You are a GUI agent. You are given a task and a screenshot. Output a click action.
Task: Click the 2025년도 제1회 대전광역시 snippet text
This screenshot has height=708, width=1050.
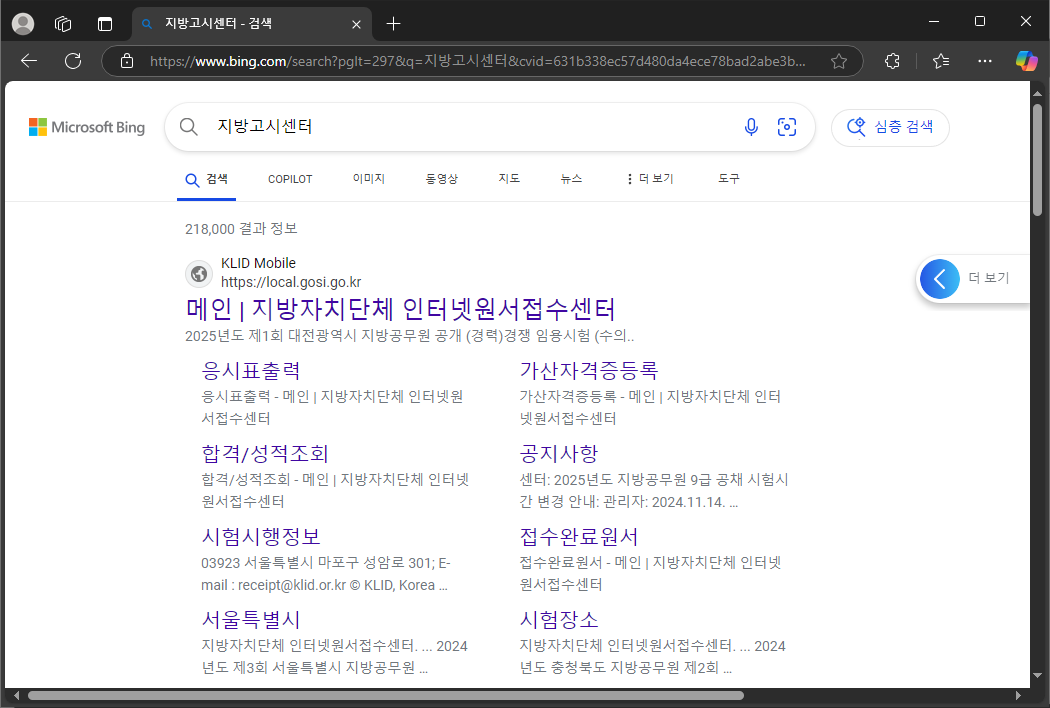tap(410, 336)
